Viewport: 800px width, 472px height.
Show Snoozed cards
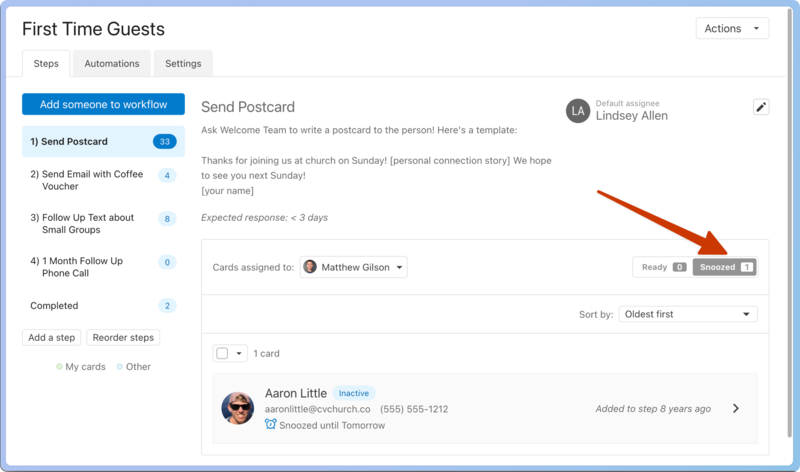tap(725, 267)
